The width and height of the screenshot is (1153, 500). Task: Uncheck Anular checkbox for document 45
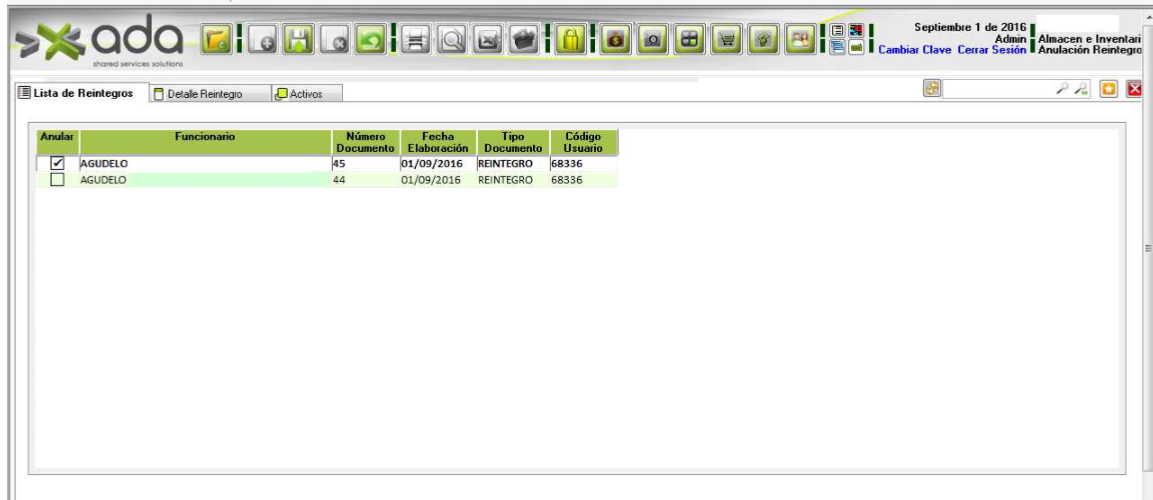point(58,164)
